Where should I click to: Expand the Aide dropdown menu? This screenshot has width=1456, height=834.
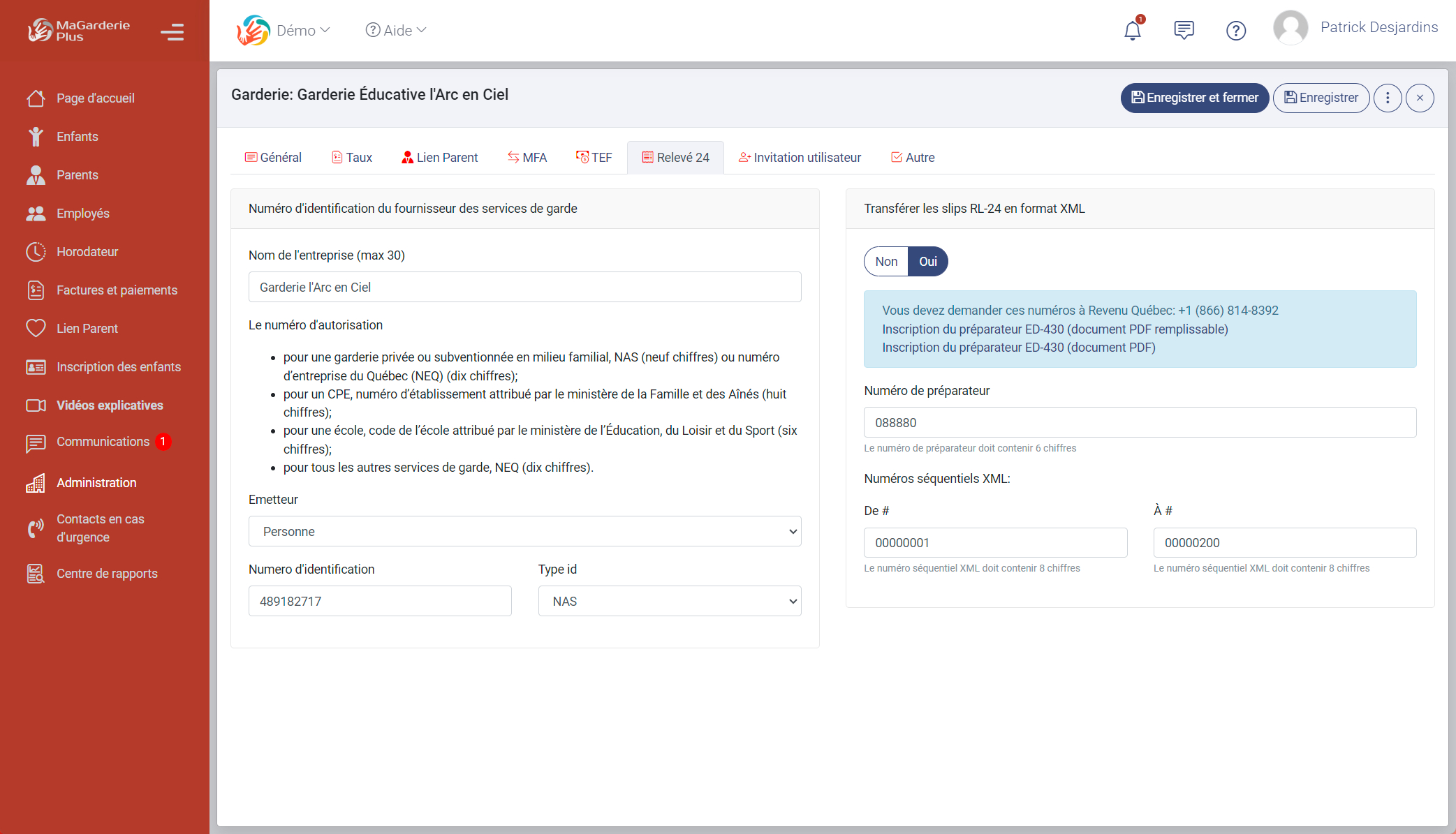(395, 30)
